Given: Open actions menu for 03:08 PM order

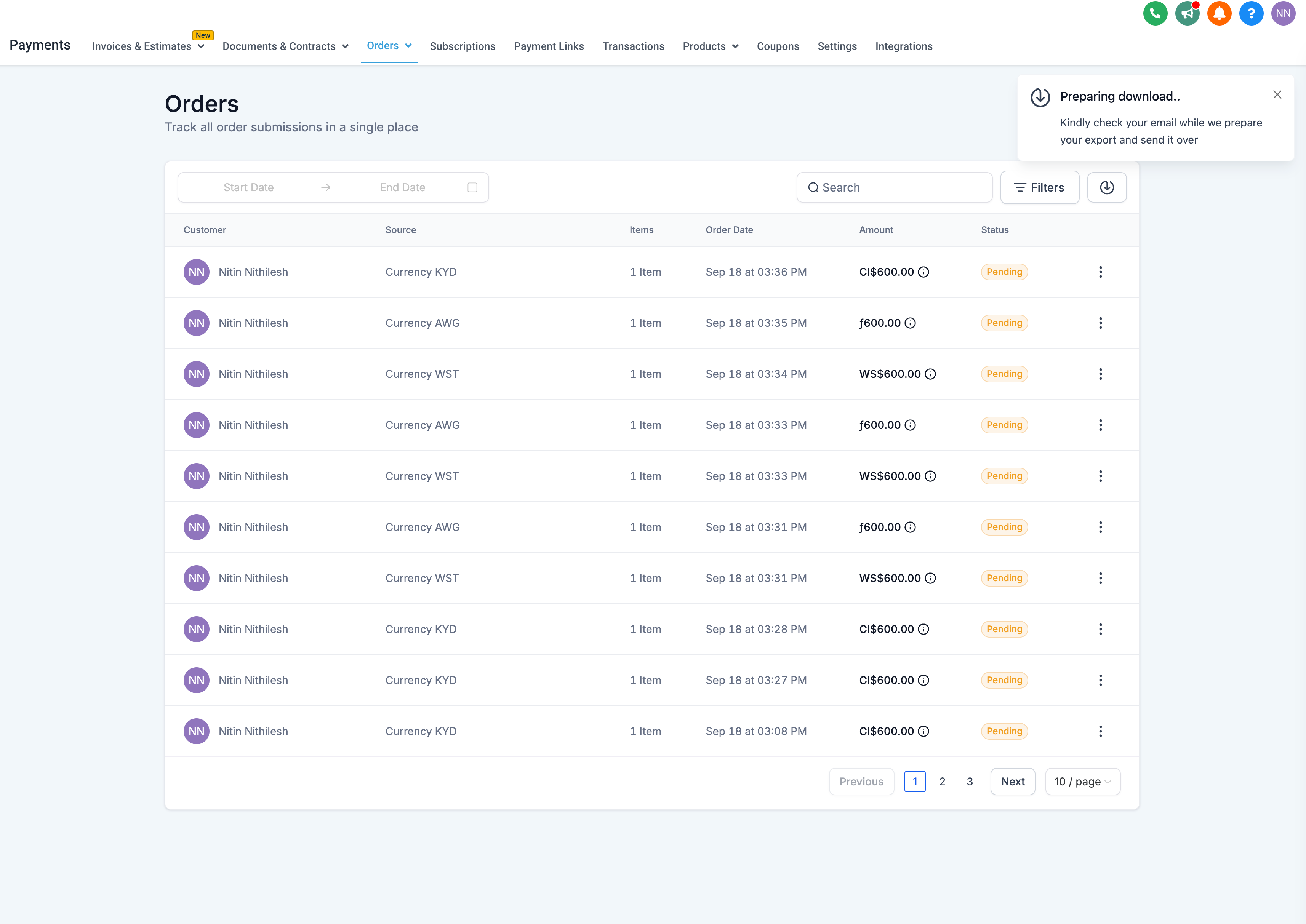Looking at the screenshot, I should click(1100, 731).
